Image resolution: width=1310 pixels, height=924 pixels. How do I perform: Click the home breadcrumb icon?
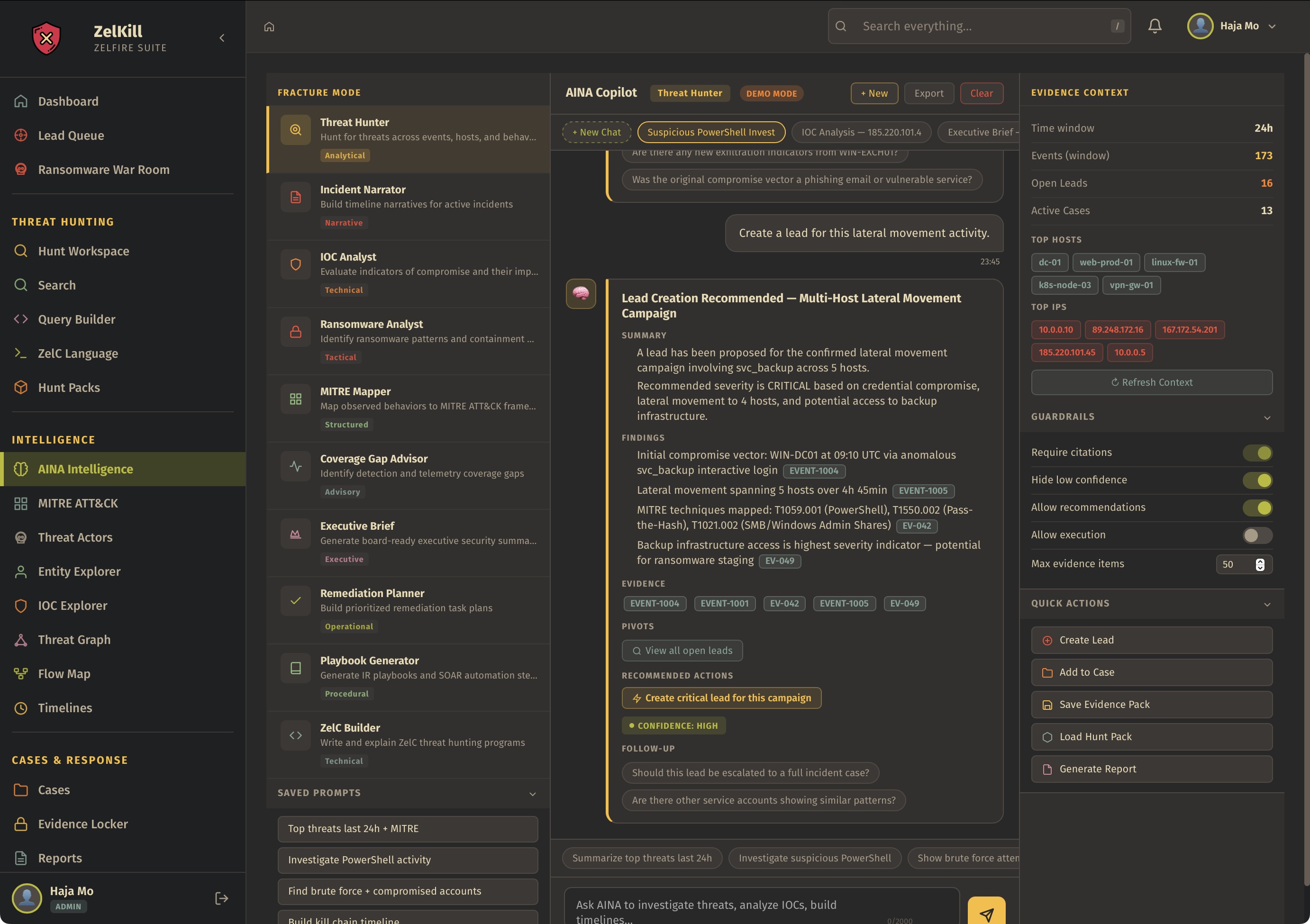pos(269,27)
